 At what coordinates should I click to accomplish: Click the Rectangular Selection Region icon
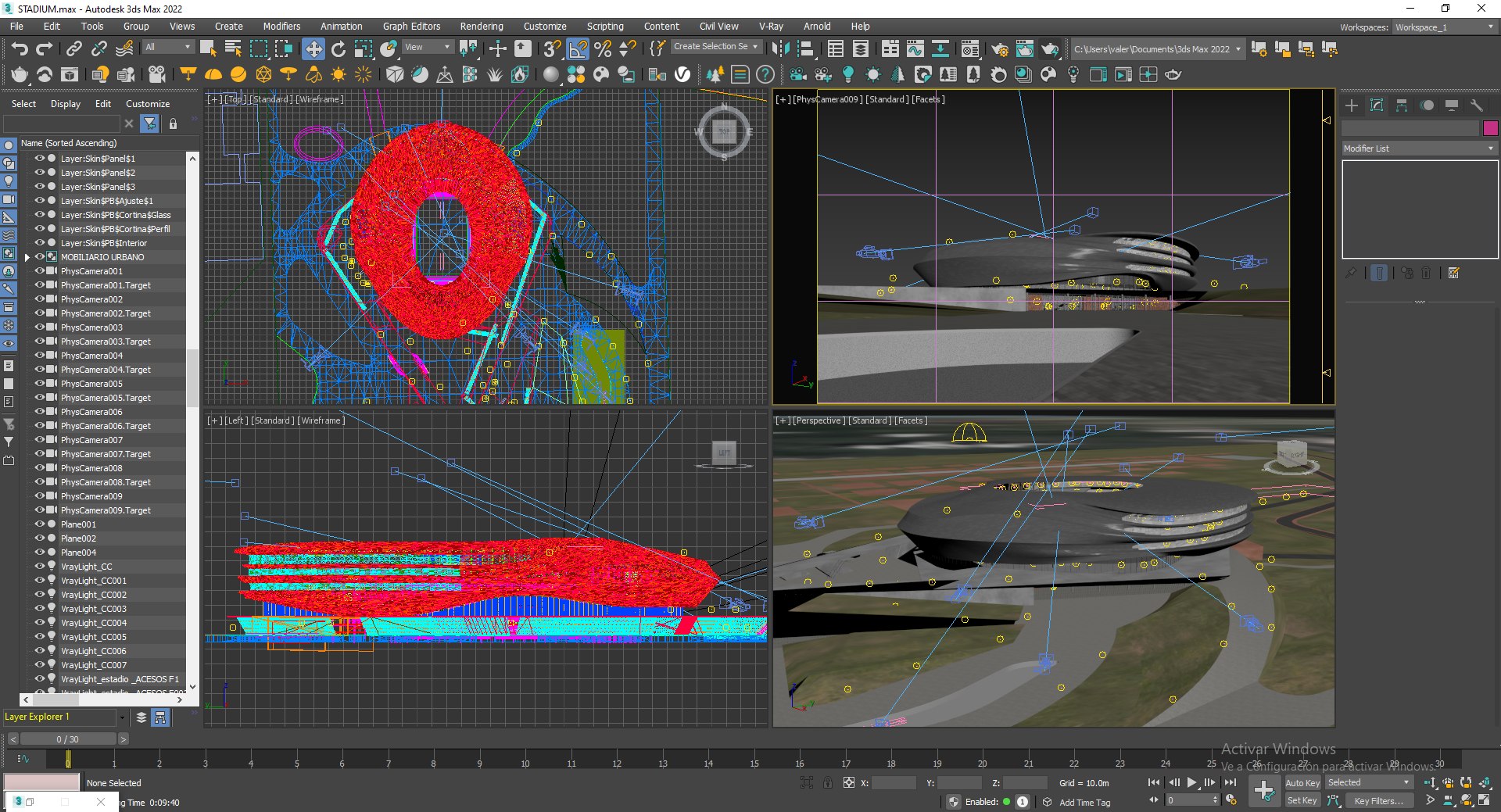tap(259, 49)
